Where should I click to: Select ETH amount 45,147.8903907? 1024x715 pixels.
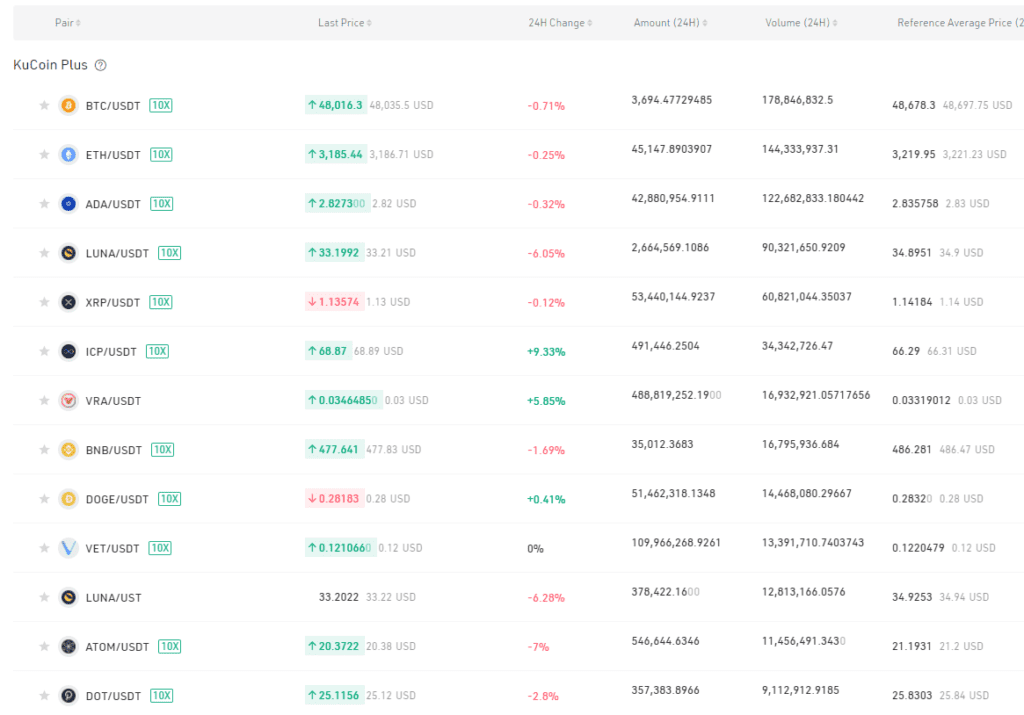point(671,149)
